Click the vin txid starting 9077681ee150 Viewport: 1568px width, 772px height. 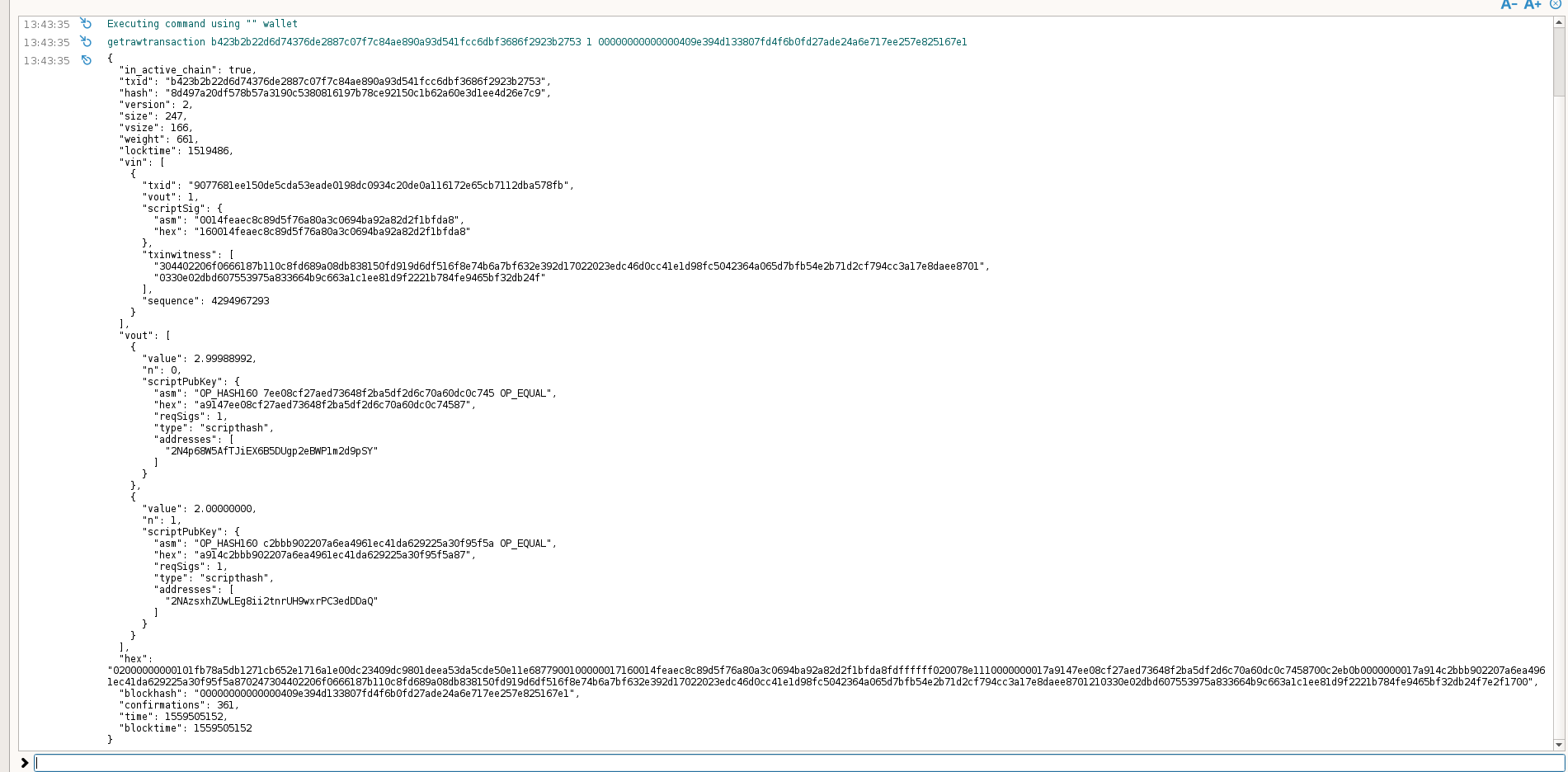point(379,186)
